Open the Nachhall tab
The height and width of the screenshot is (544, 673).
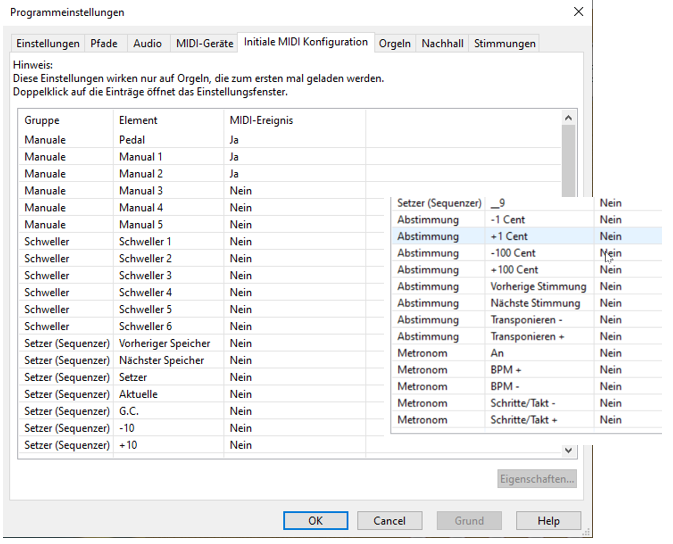coord(442,43)
